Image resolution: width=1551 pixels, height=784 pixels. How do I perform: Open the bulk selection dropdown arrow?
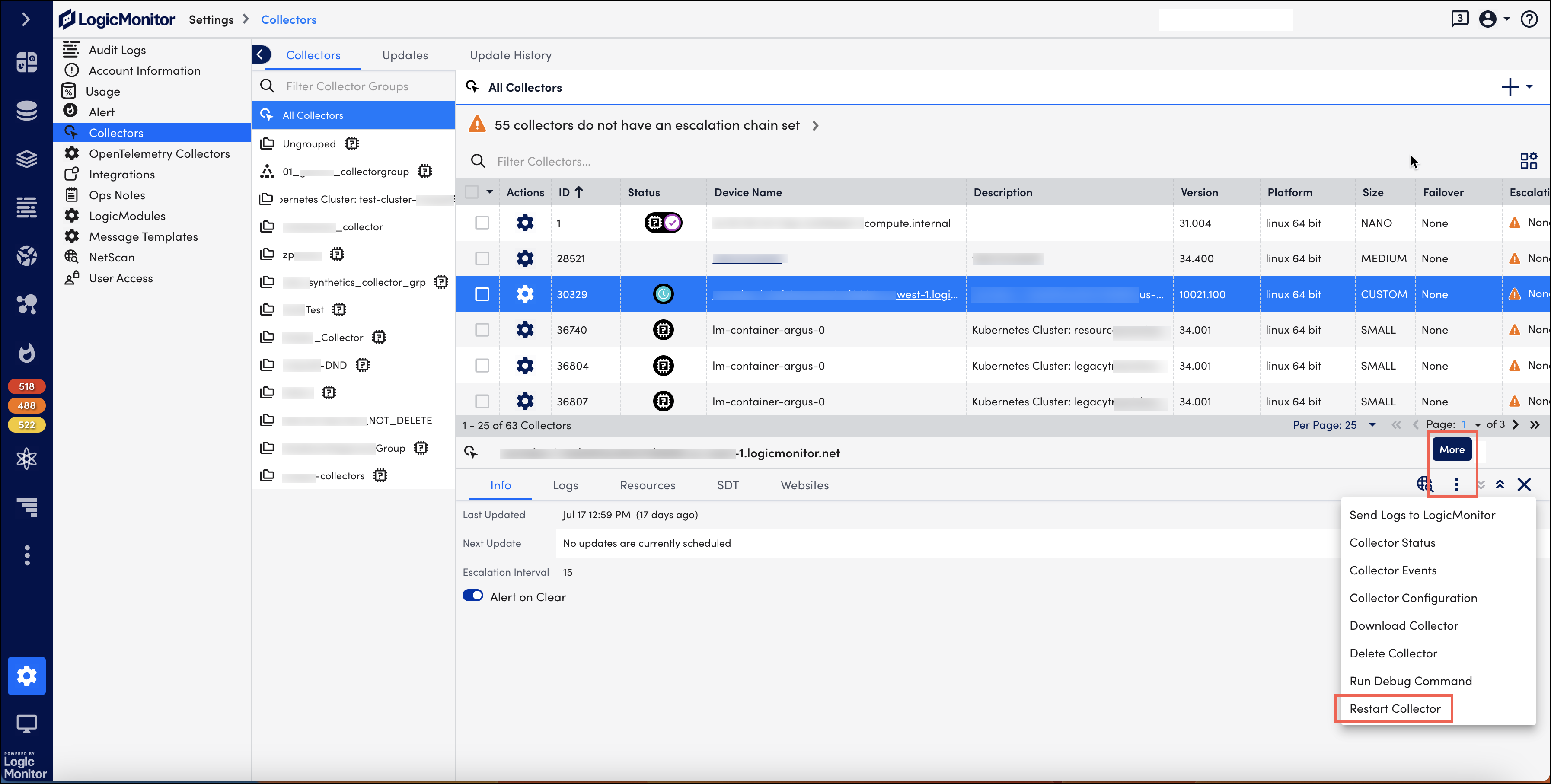tap(489, 192)
